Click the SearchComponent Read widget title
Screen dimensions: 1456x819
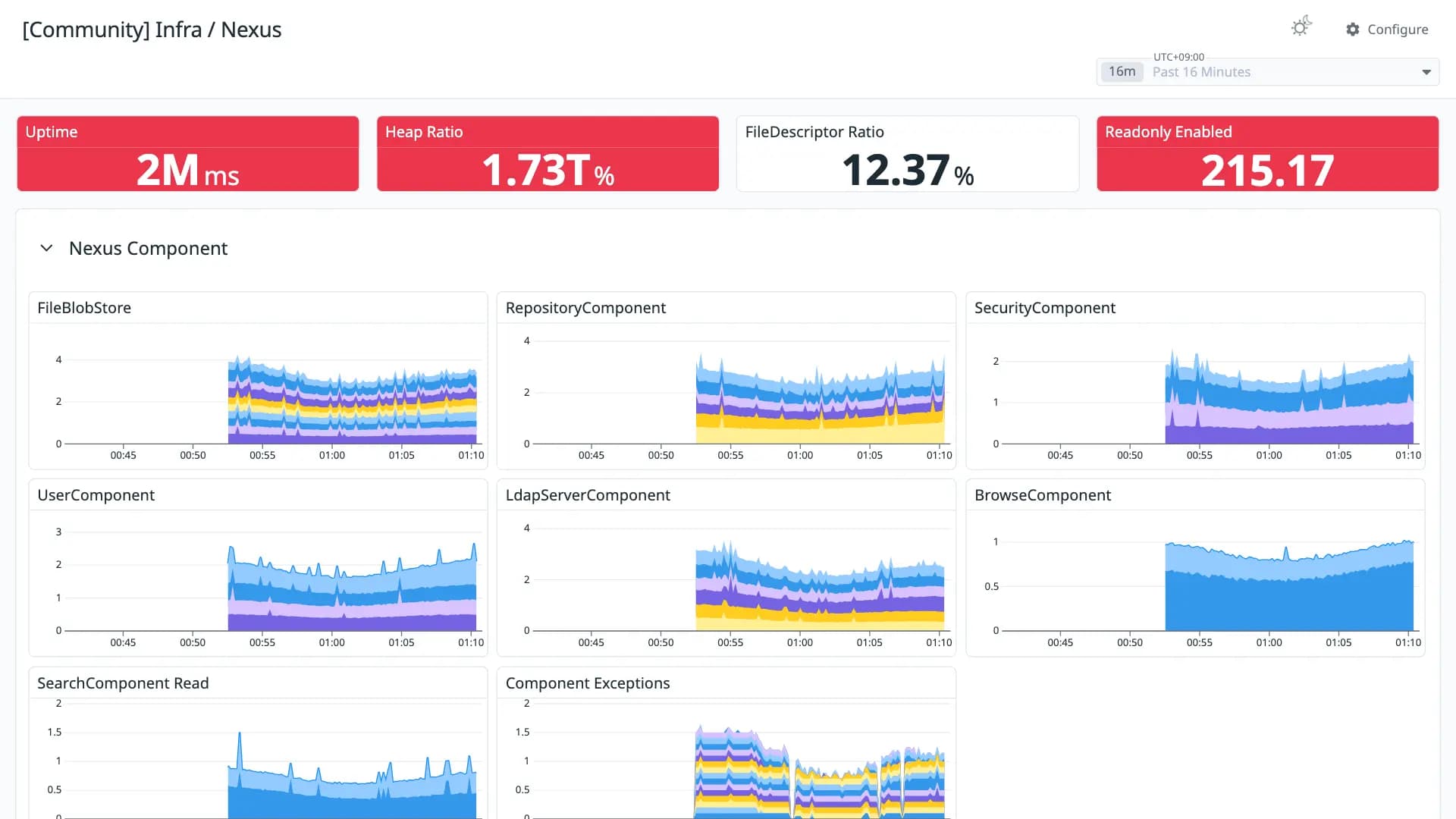(123, 683)
